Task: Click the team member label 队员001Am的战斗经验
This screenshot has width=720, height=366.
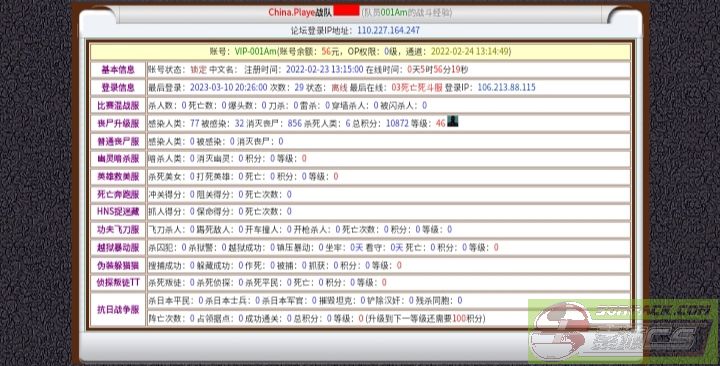Action: 407,12
